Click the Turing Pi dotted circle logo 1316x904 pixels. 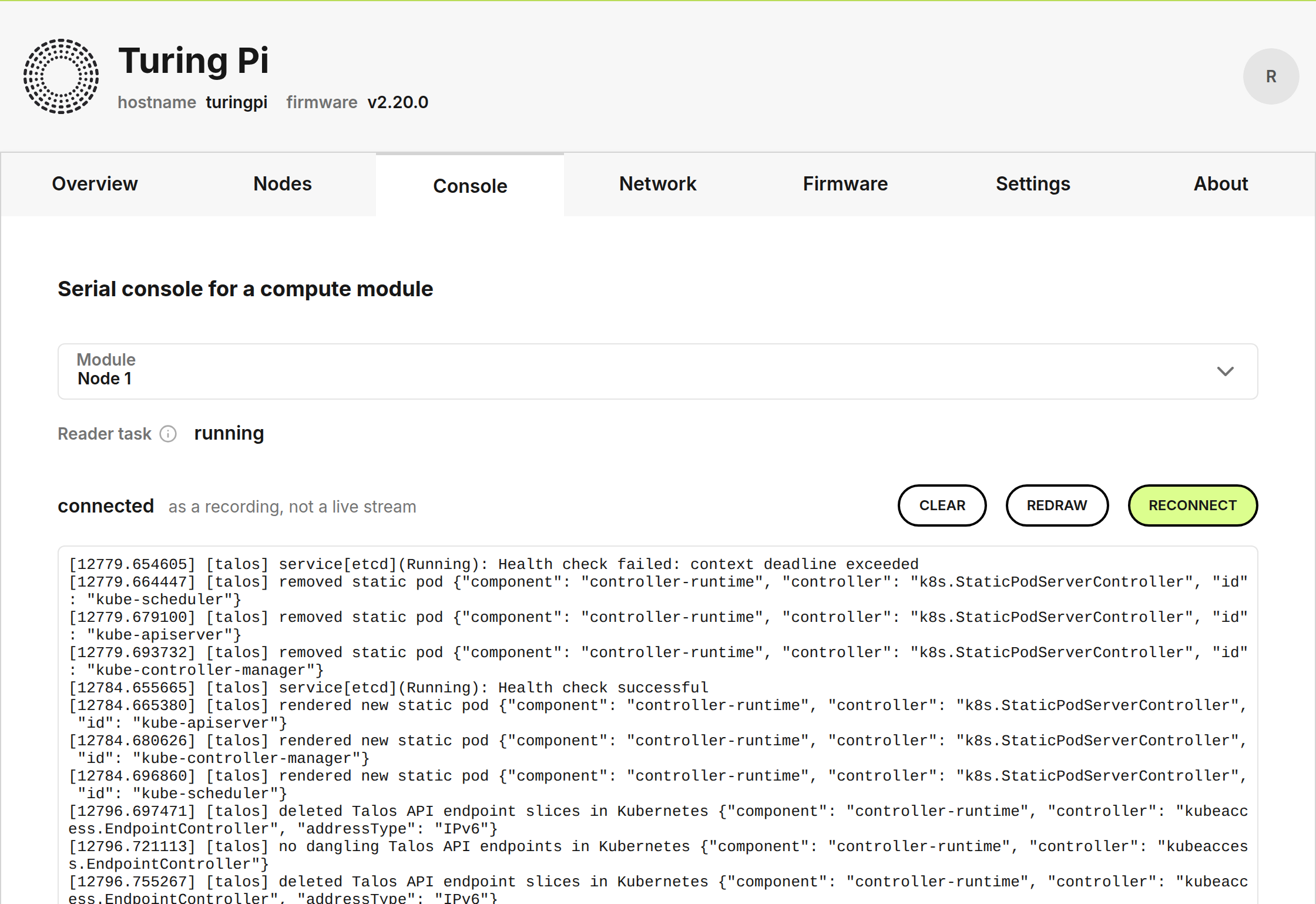click(61, 76)
